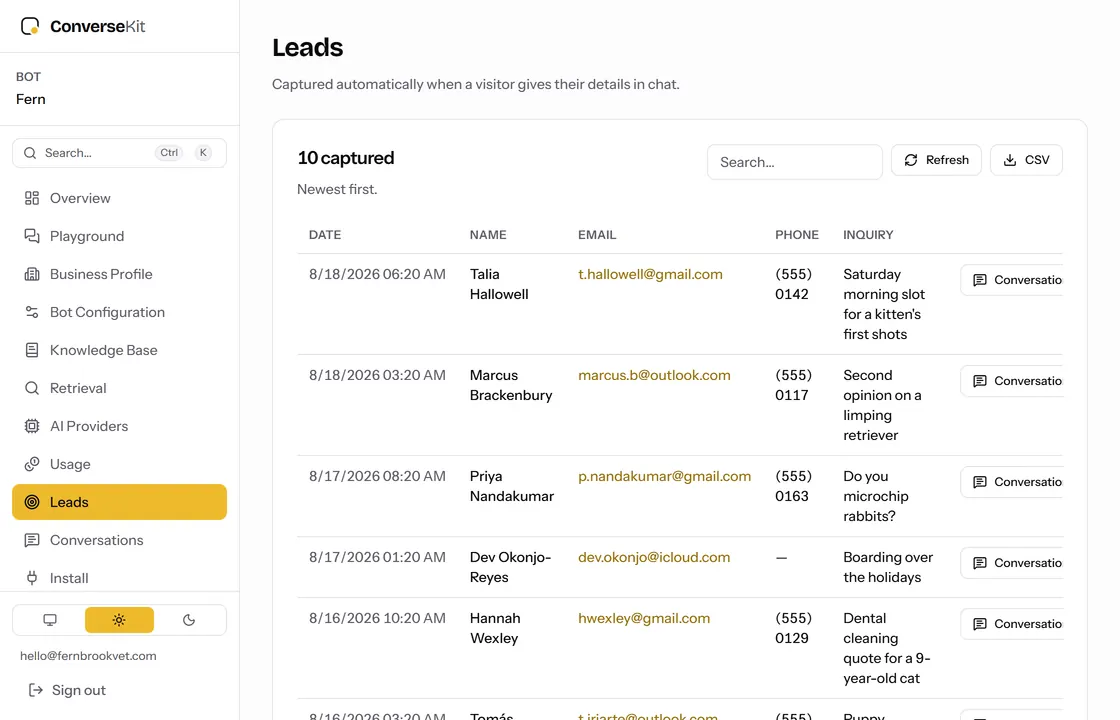The height and width of the screenshot is (720, 1120).
Task: Click the name Hannah Wexley
Action: [495, 629]
